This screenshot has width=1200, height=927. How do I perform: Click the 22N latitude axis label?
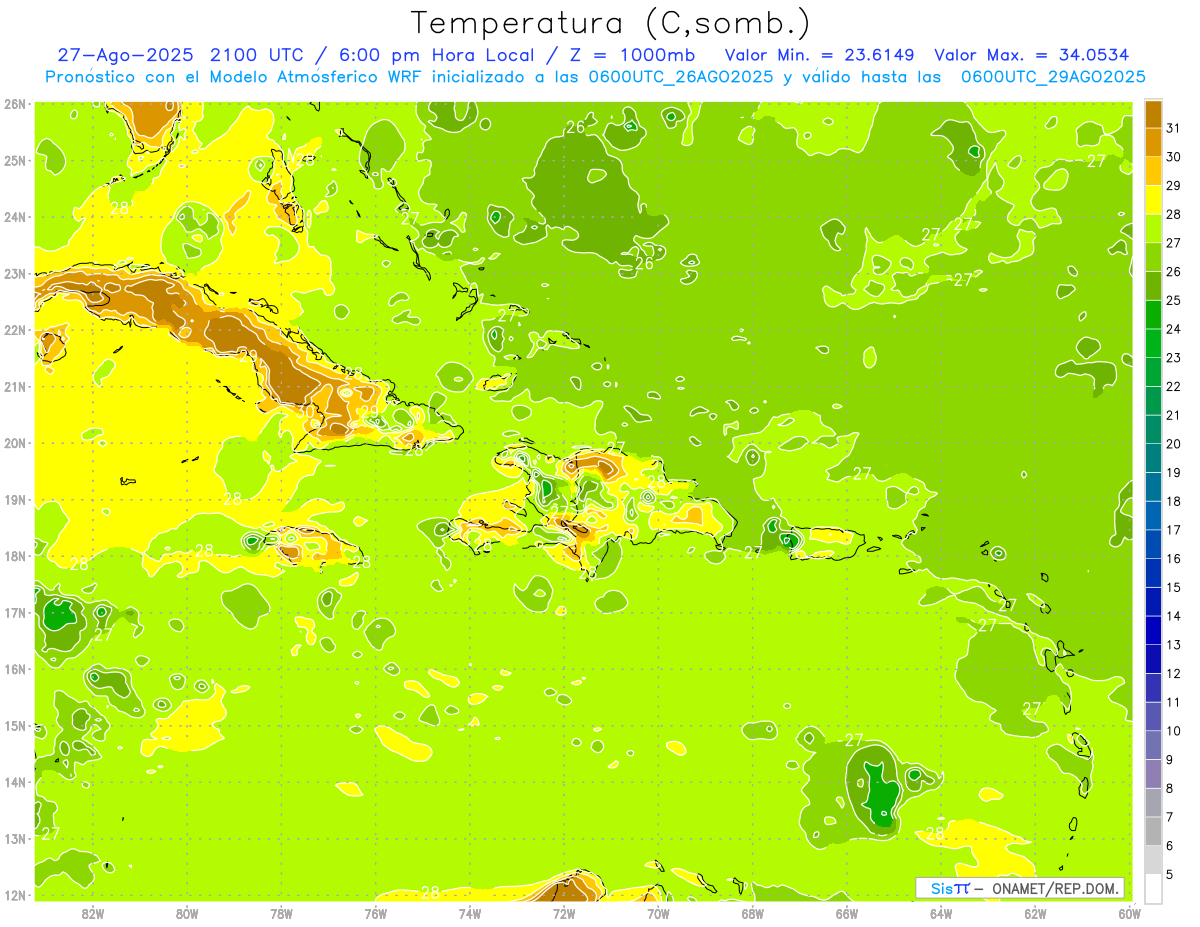15,330
